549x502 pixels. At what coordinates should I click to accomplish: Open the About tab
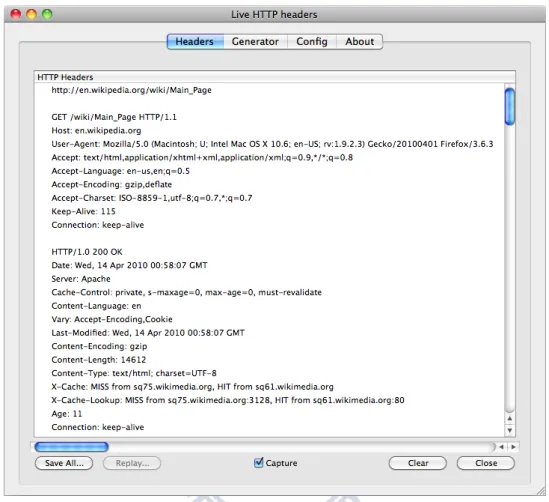coord(360,42)
